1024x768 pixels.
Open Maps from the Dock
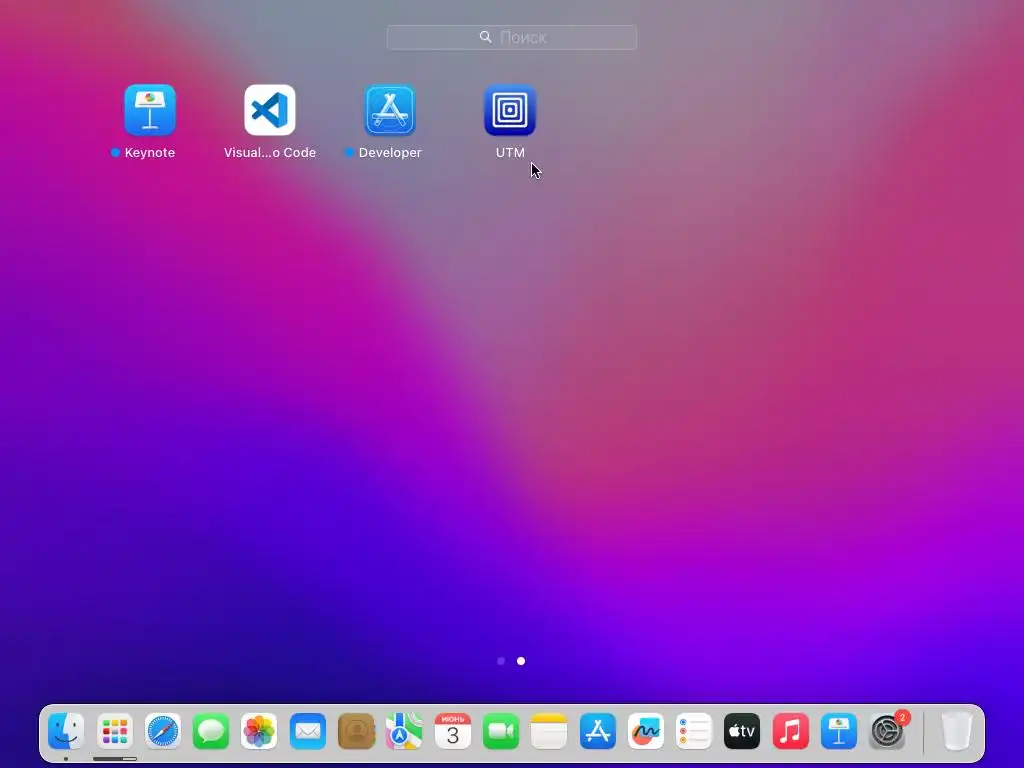pyautogui.click(x=404, y=731)
